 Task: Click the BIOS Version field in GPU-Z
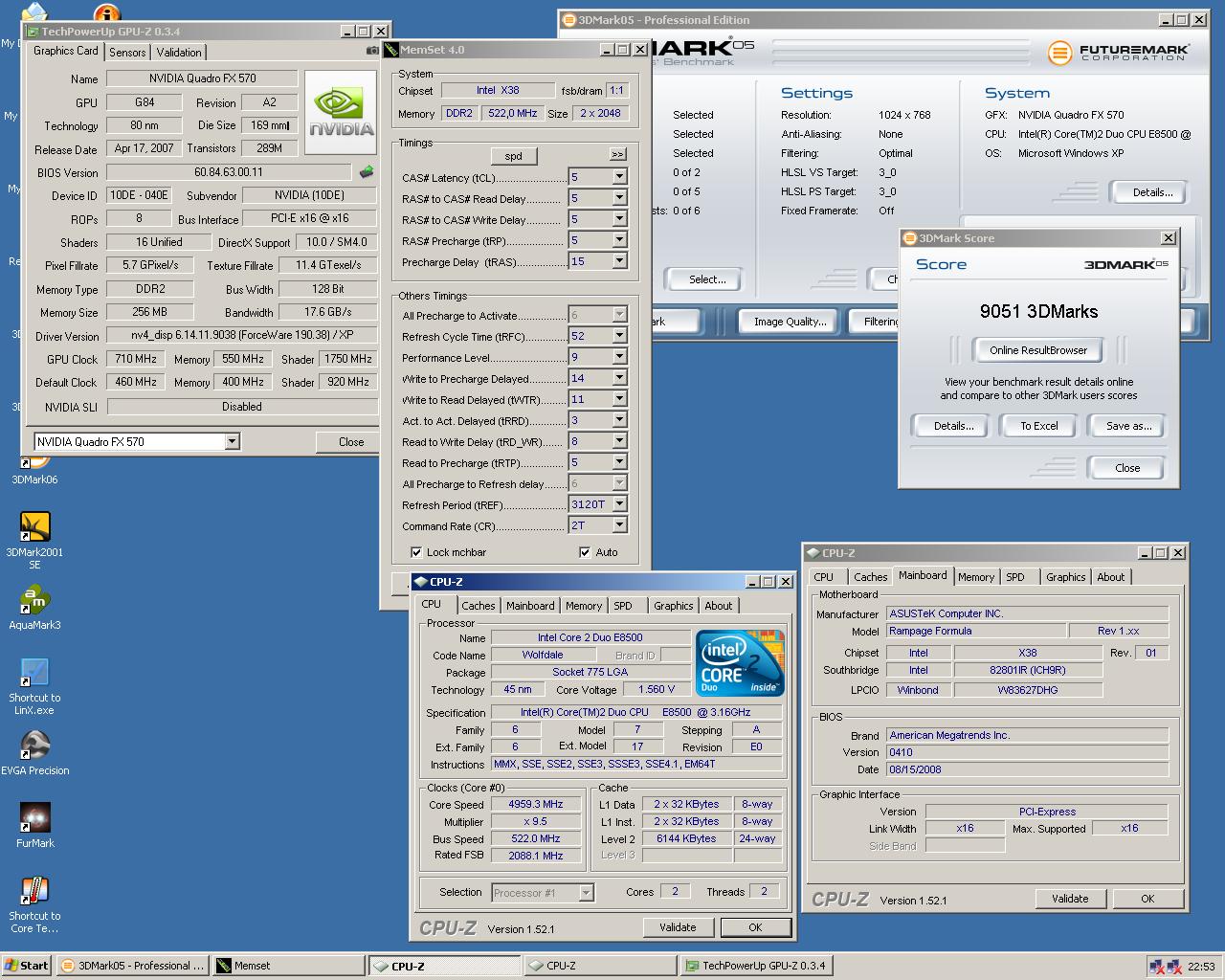coord(229,172)
